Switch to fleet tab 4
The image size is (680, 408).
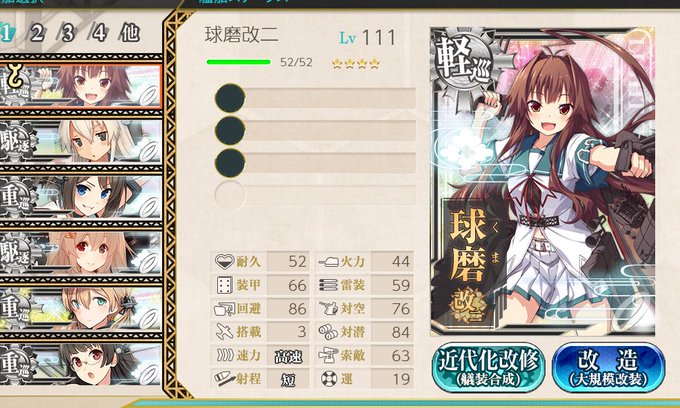pyautogui.click(x=99, y=33)
